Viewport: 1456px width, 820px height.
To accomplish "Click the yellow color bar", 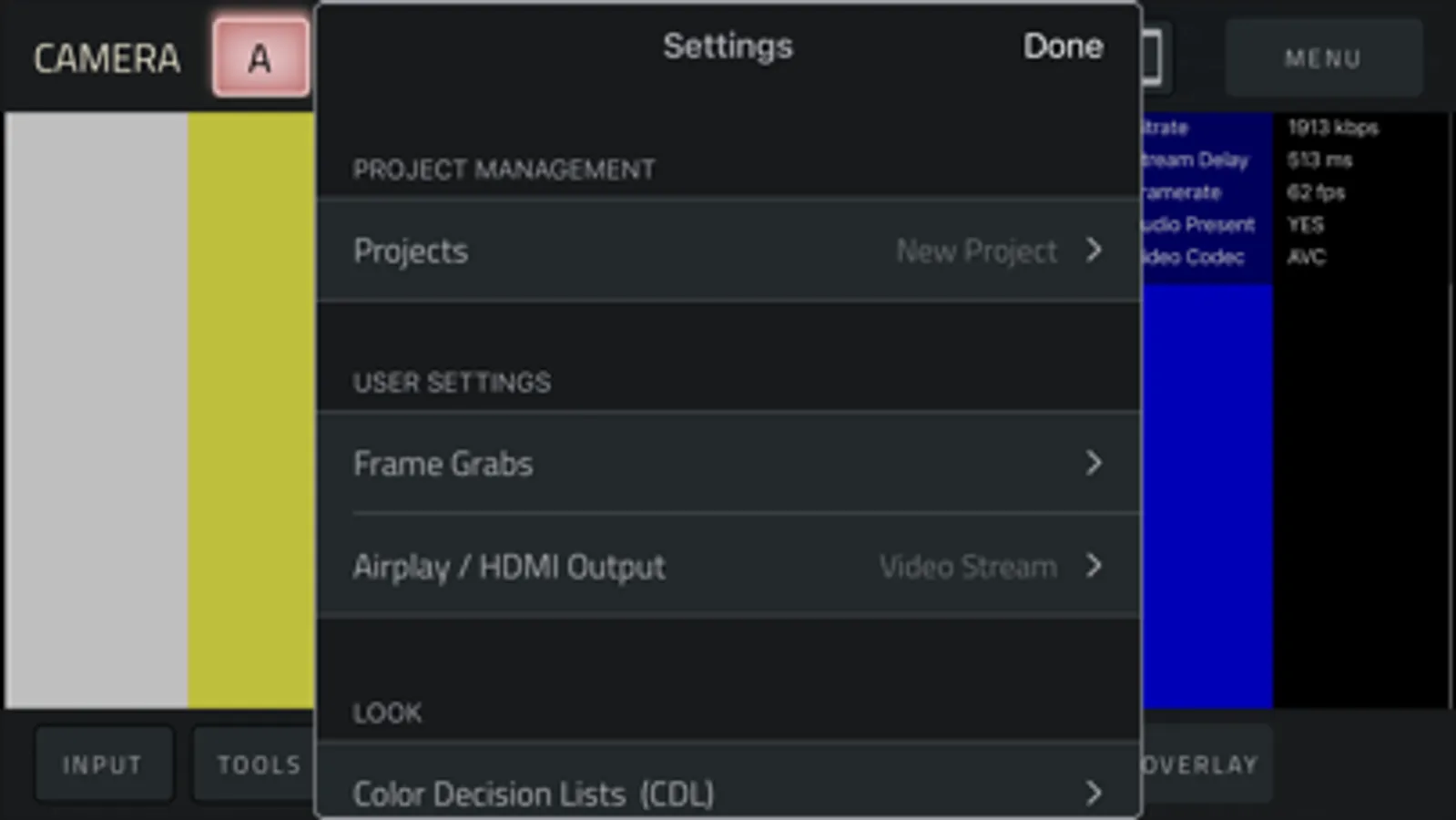I will click(251, 410).
